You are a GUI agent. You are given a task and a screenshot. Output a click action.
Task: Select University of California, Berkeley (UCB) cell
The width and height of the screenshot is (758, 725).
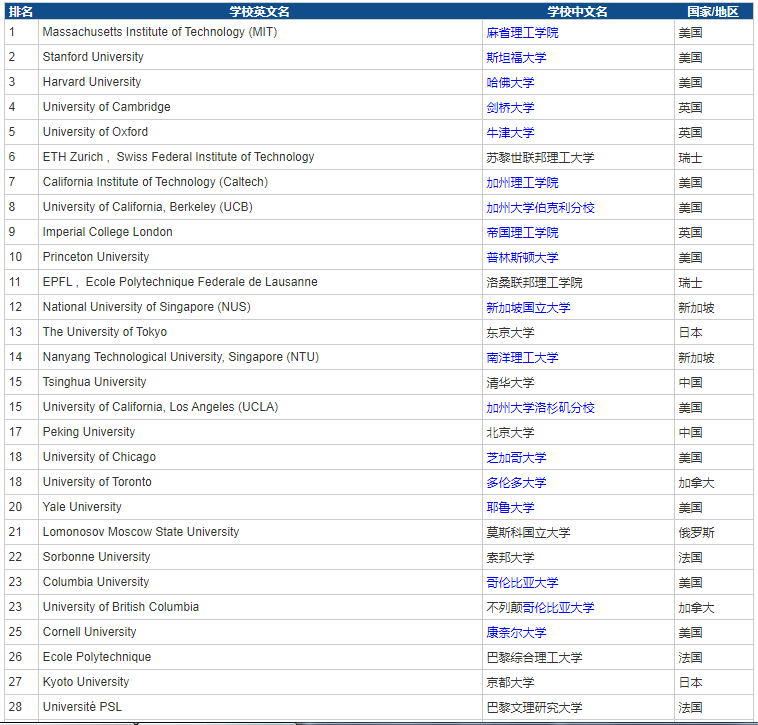pyautogui.click(x=260, y=207)
